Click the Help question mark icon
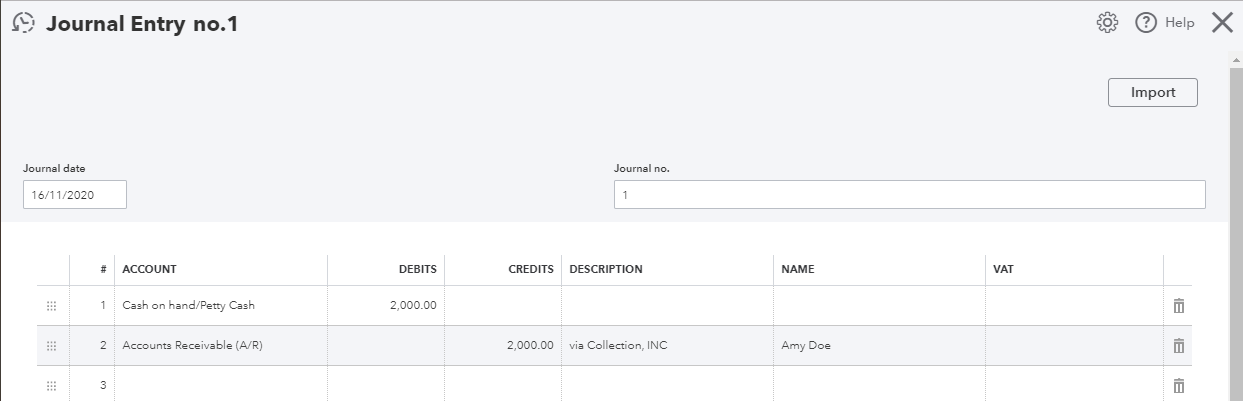Screen dimensions: 1243x401 tap(1146, 23)
